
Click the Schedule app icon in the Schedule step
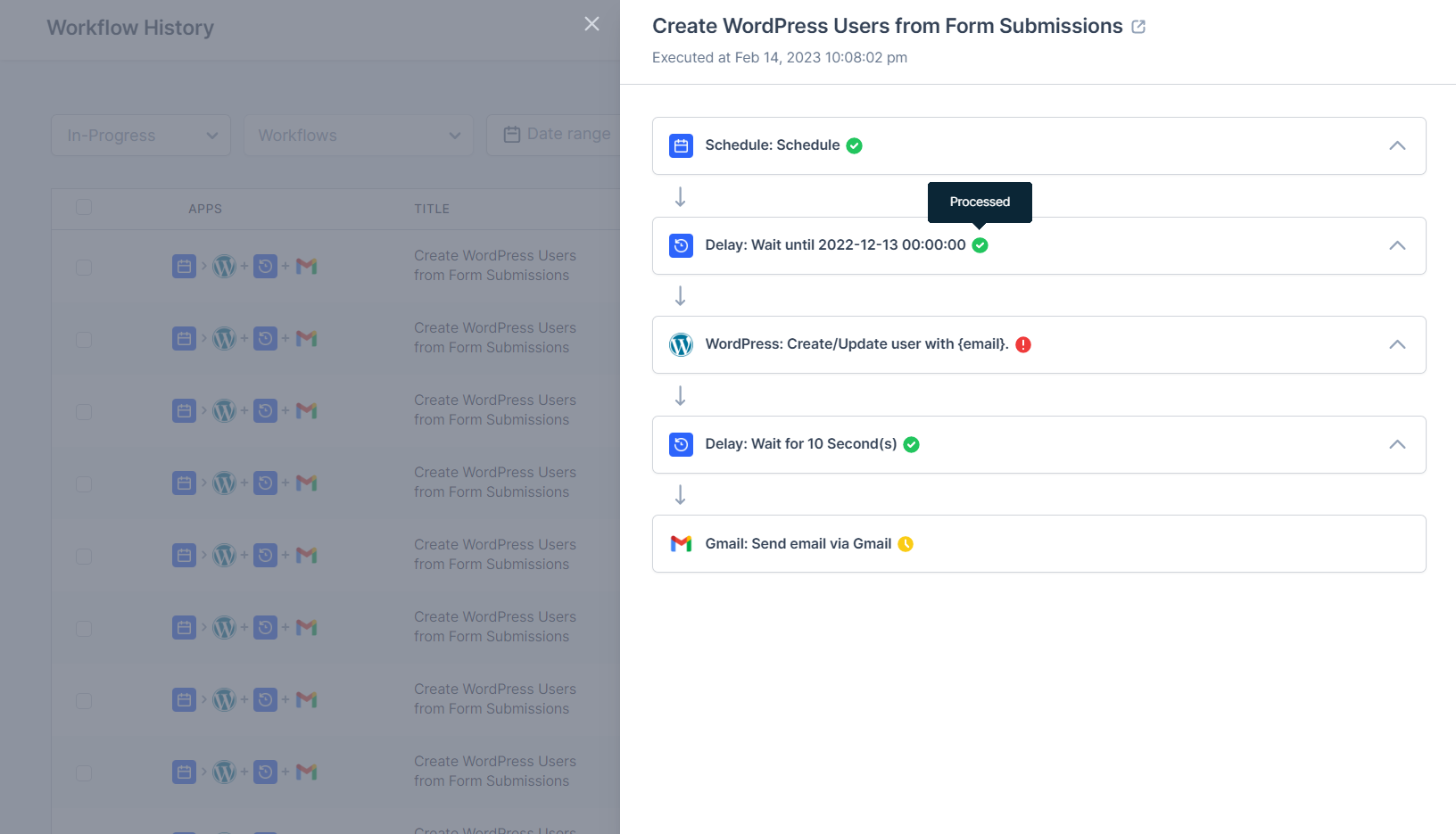(681, 145)
